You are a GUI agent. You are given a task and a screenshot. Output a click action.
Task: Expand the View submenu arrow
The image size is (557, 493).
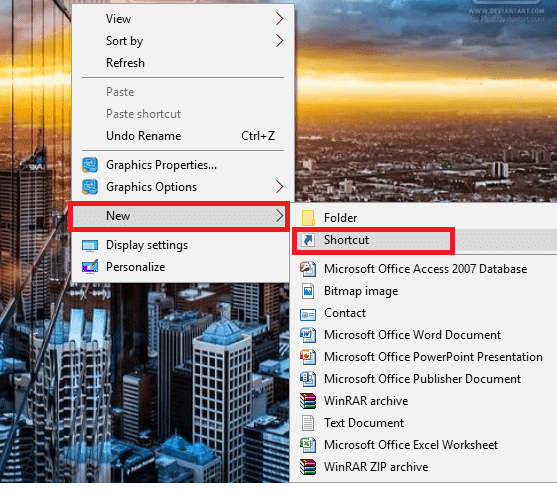coord(280,18)
